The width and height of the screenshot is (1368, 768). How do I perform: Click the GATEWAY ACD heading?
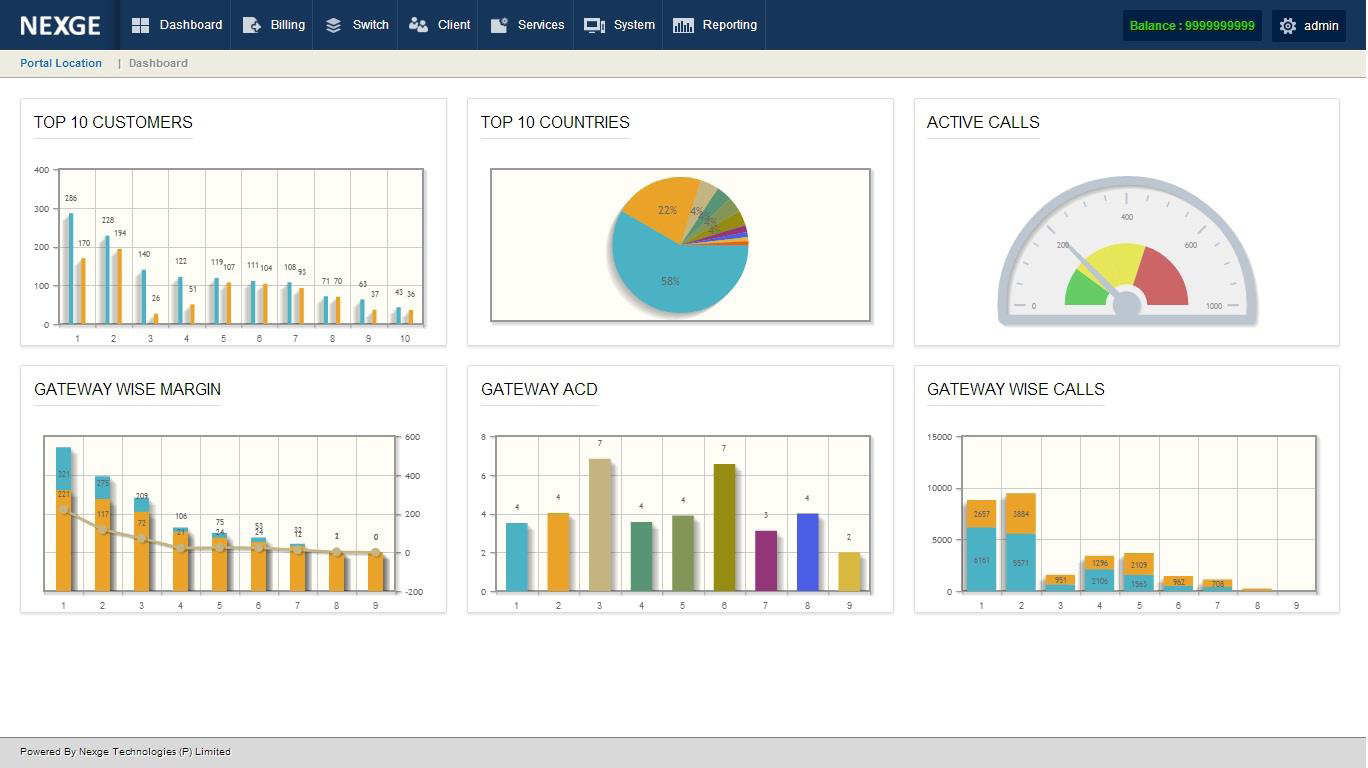[x=539, y=389]
